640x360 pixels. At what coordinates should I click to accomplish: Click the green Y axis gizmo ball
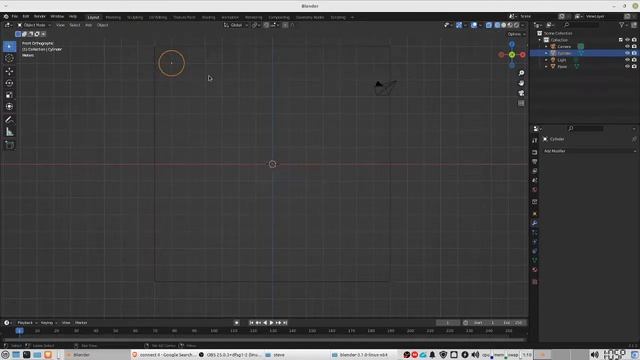coord(512,55)
